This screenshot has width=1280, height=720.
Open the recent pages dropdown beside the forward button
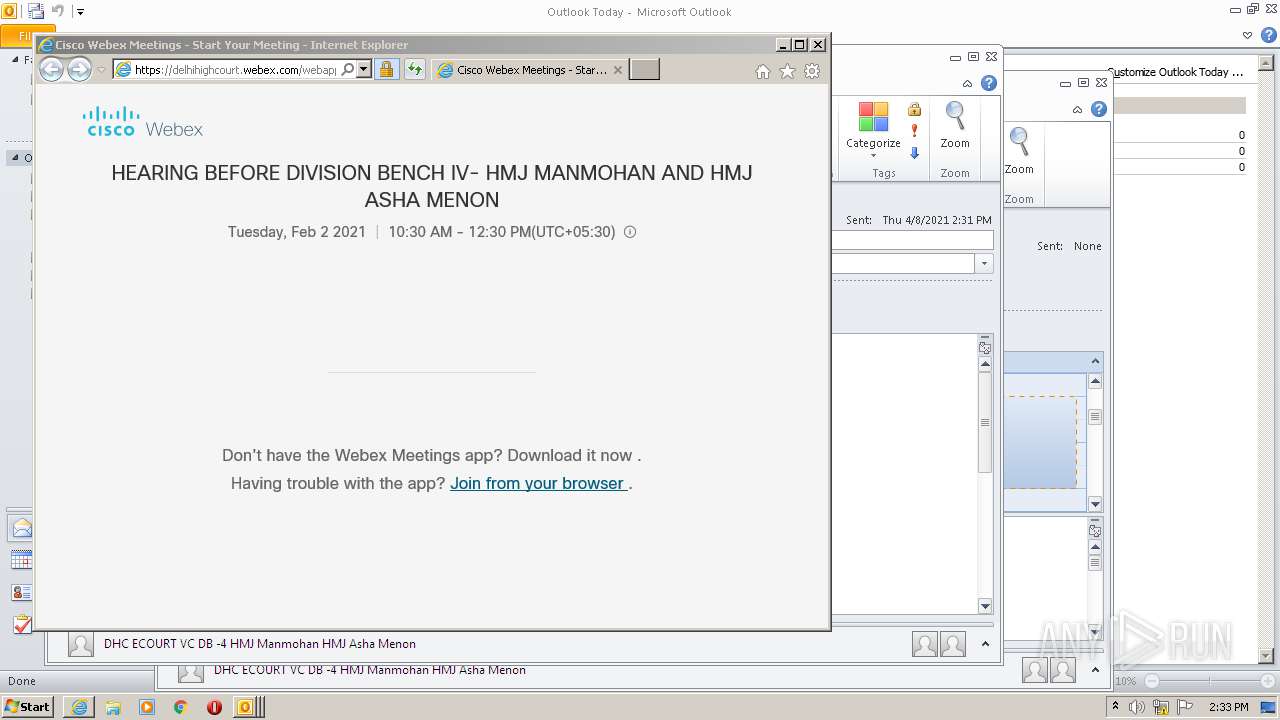[x=101, y=70]
